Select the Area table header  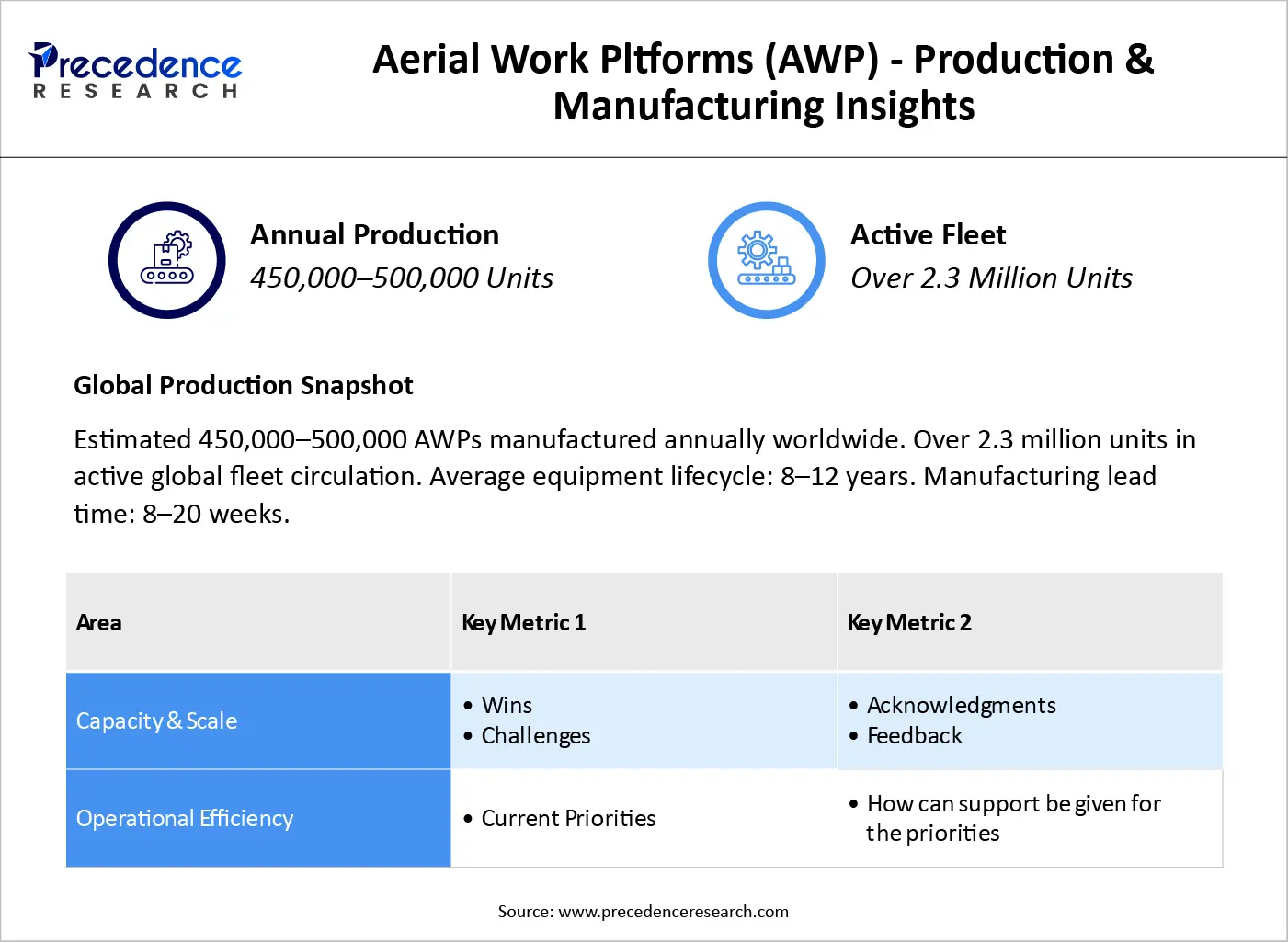point(99,622)
